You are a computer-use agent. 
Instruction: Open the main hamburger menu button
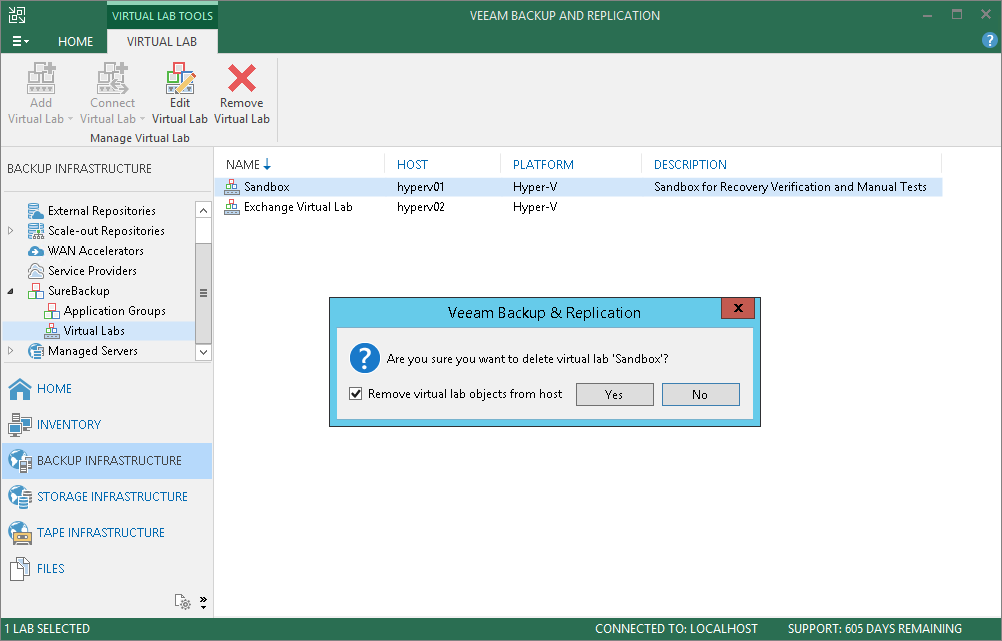point(20,42)
